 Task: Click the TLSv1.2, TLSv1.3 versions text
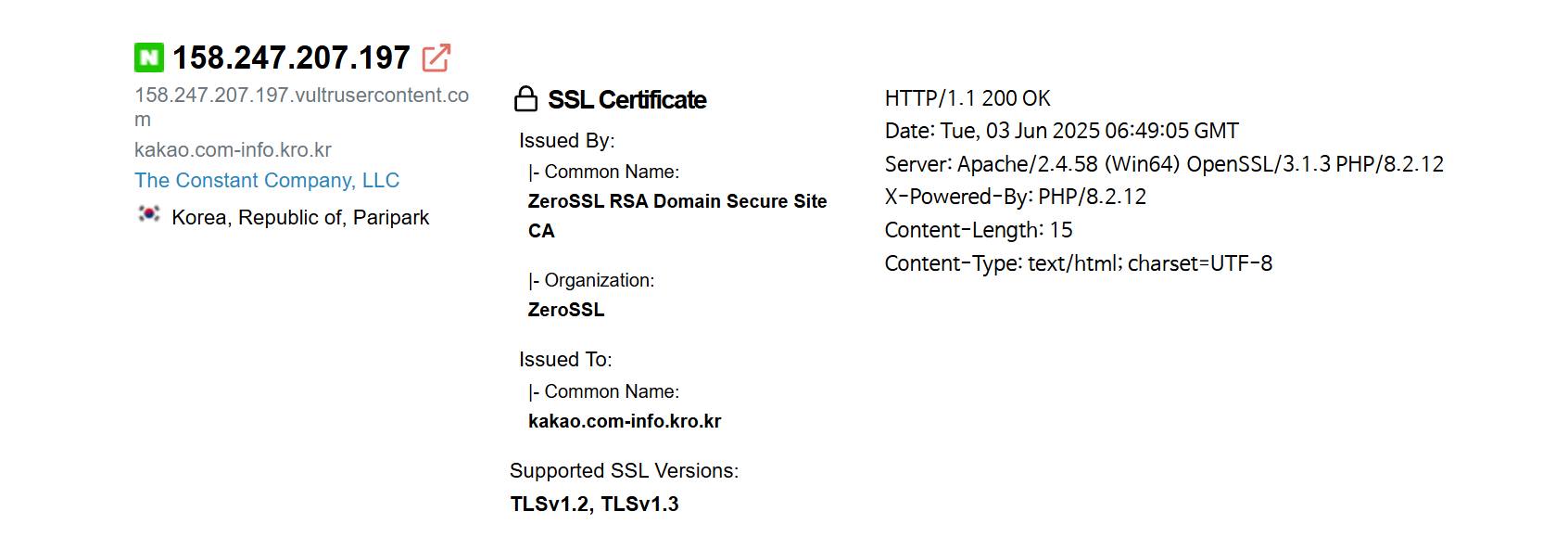594,504
